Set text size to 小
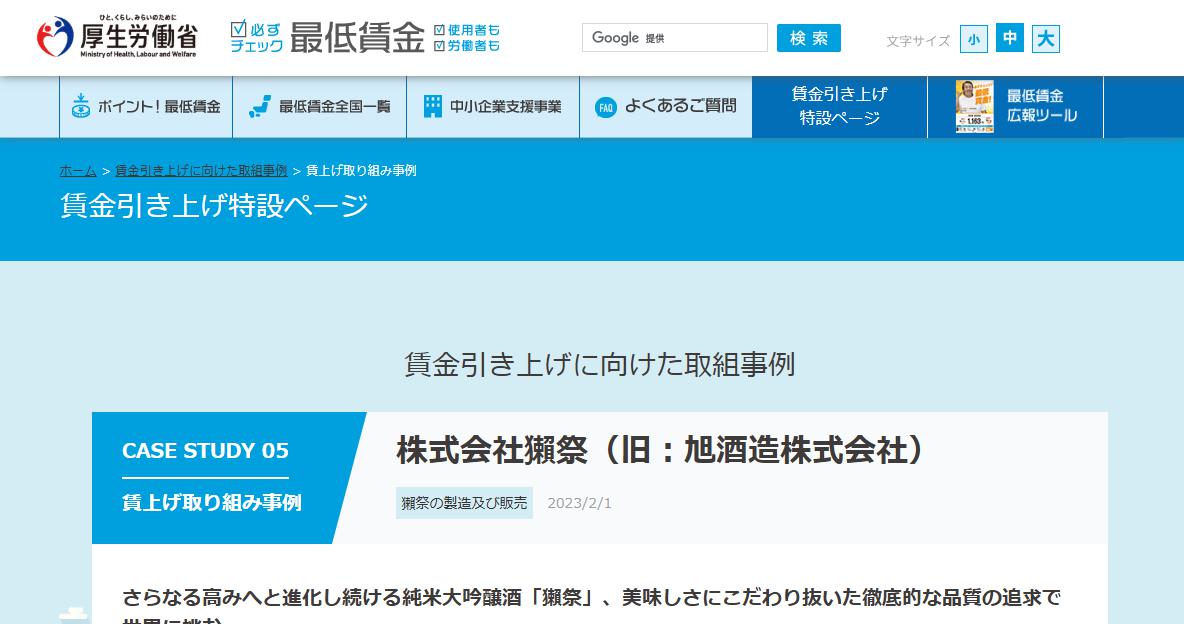Screen dimensions: 1184x624 pyautogui.click(x=974, y=39)
